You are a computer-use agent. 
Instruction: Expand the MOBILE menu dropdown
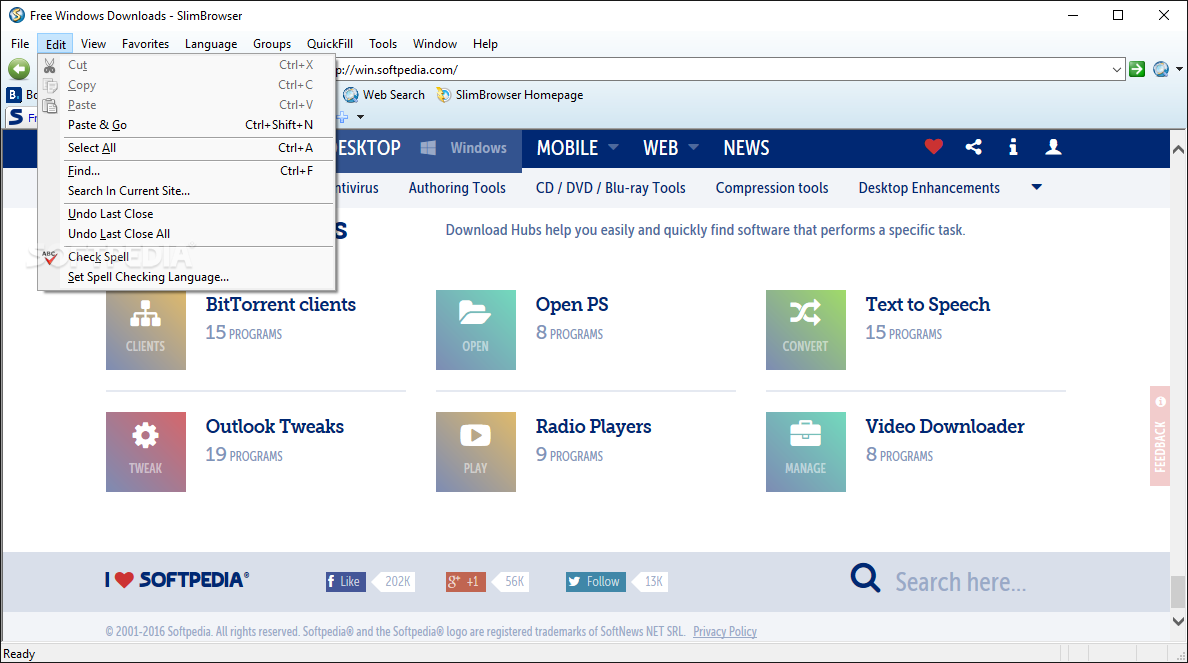(x=613, y=147)
